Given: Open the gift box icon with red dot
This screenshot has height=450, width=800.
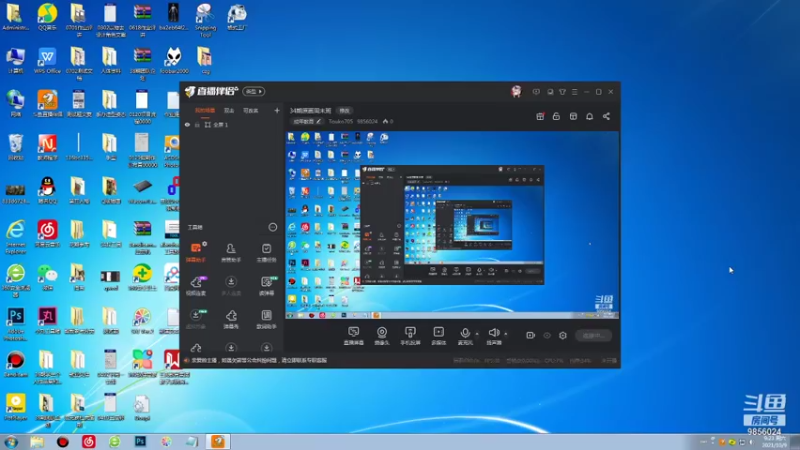Looking at the screenshot, I should 540,116.
